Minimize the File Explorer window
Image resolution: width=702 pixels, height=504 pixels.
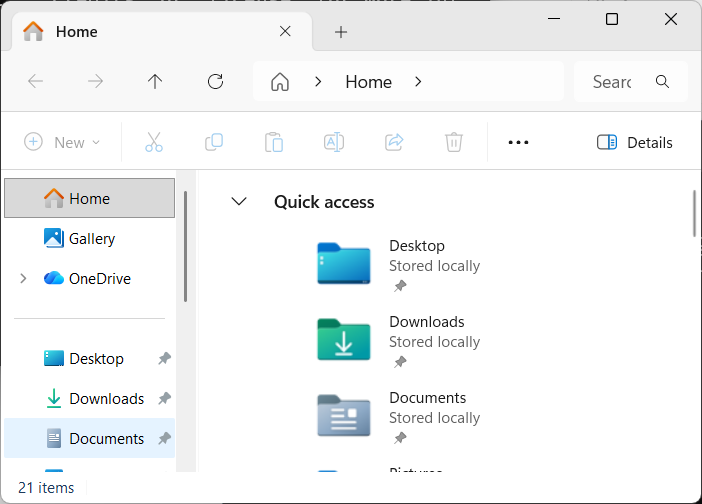[x=554, y=19]
